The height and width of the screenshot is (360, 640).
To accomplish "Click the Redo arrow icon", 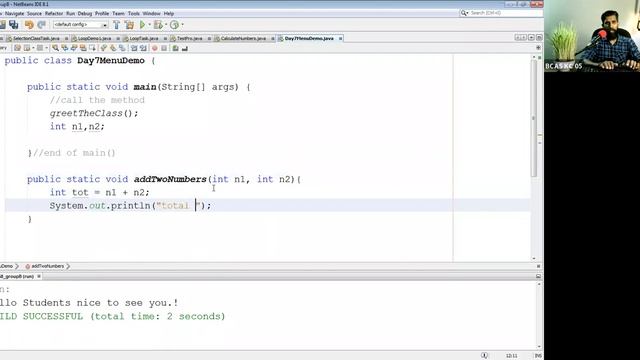I will 41,25.
